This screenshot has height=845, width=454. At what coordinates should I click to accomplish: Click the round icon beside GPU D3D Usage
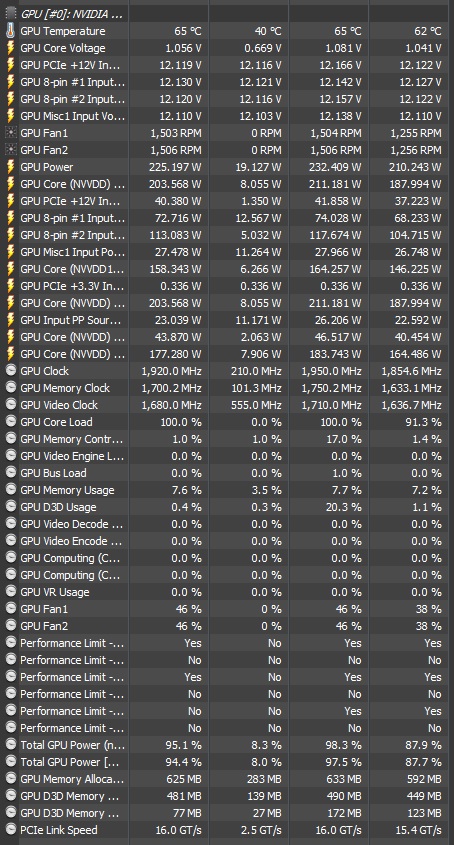click(11, 507)
